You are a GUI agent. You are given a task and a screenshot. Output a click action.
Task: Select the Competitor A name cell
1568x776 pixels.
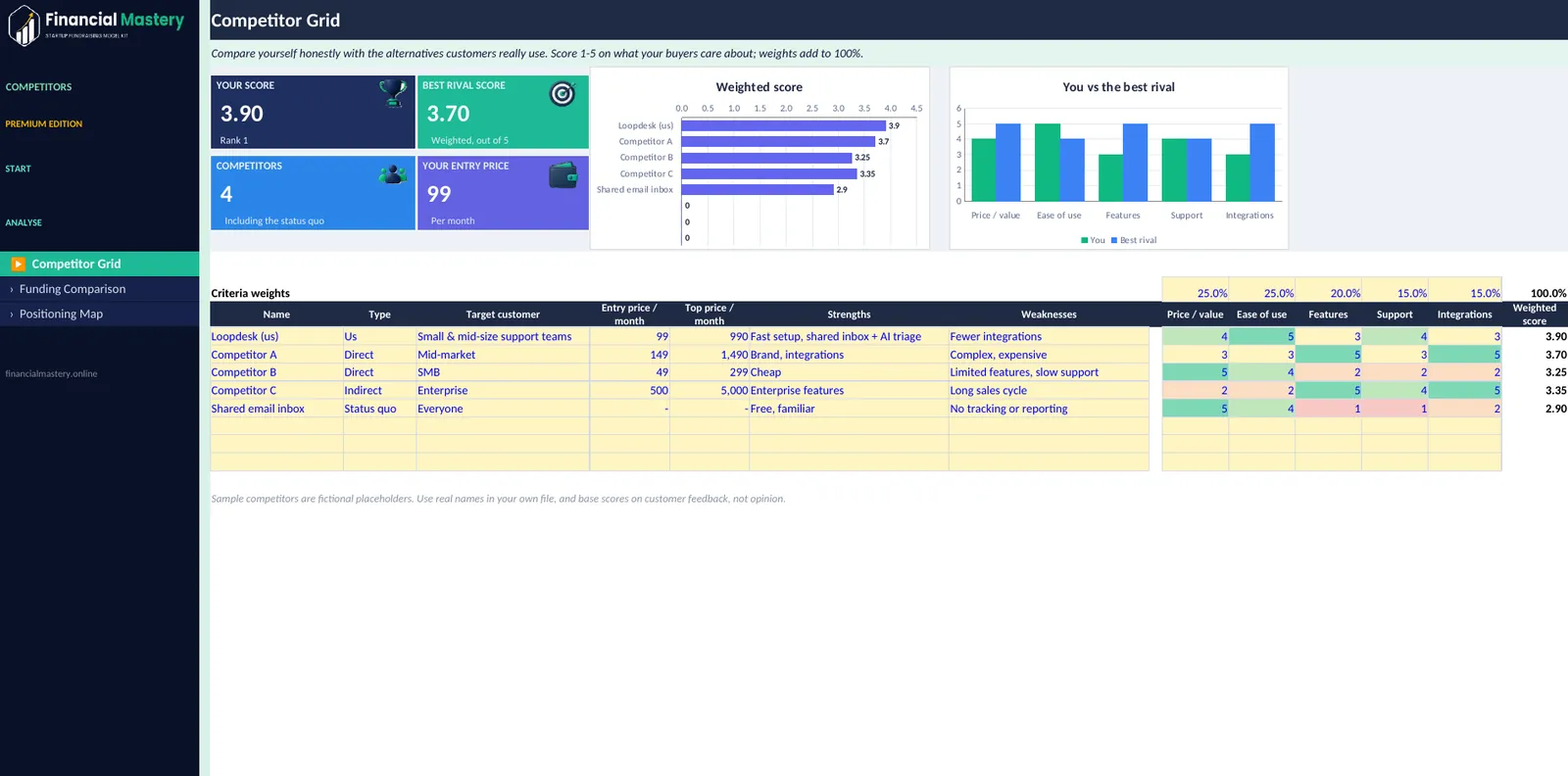tap(276, 355)
